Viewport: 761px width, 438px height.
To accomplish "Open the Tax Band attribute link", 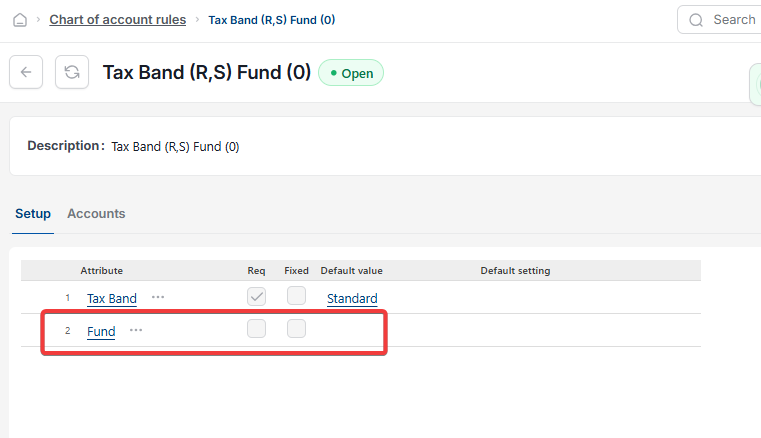I will (112, 299).
